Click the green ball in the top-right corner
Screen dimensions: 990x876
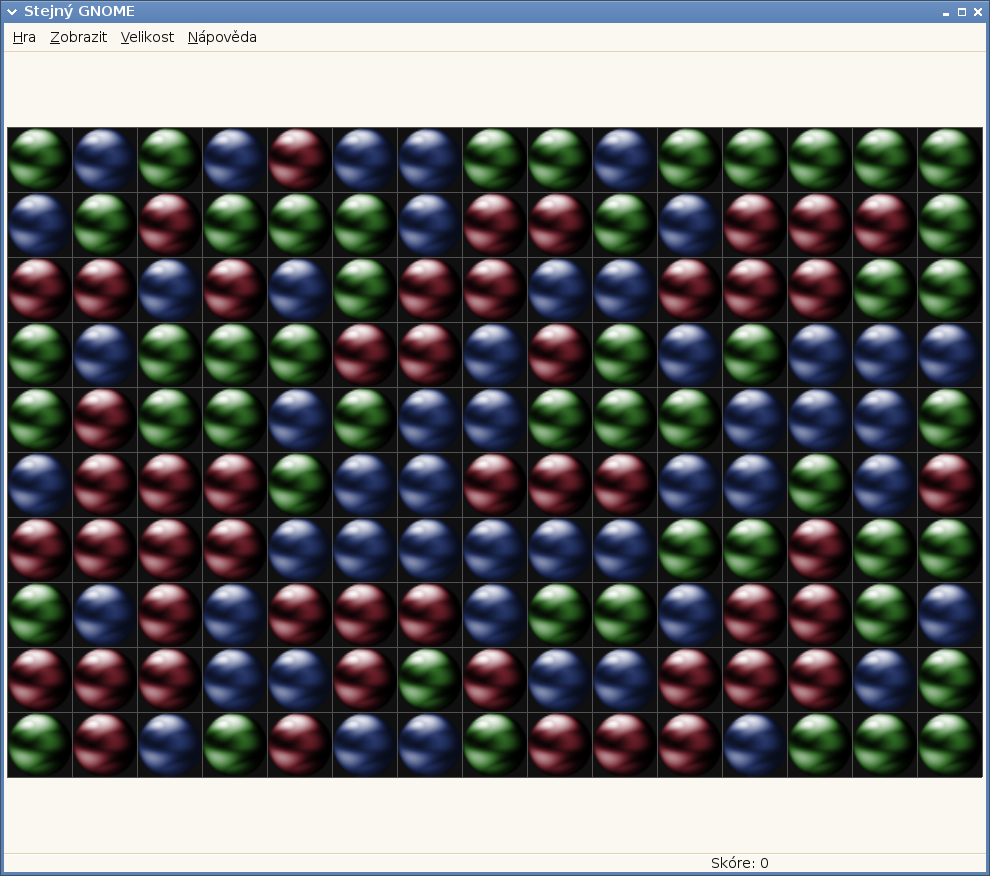950,160
